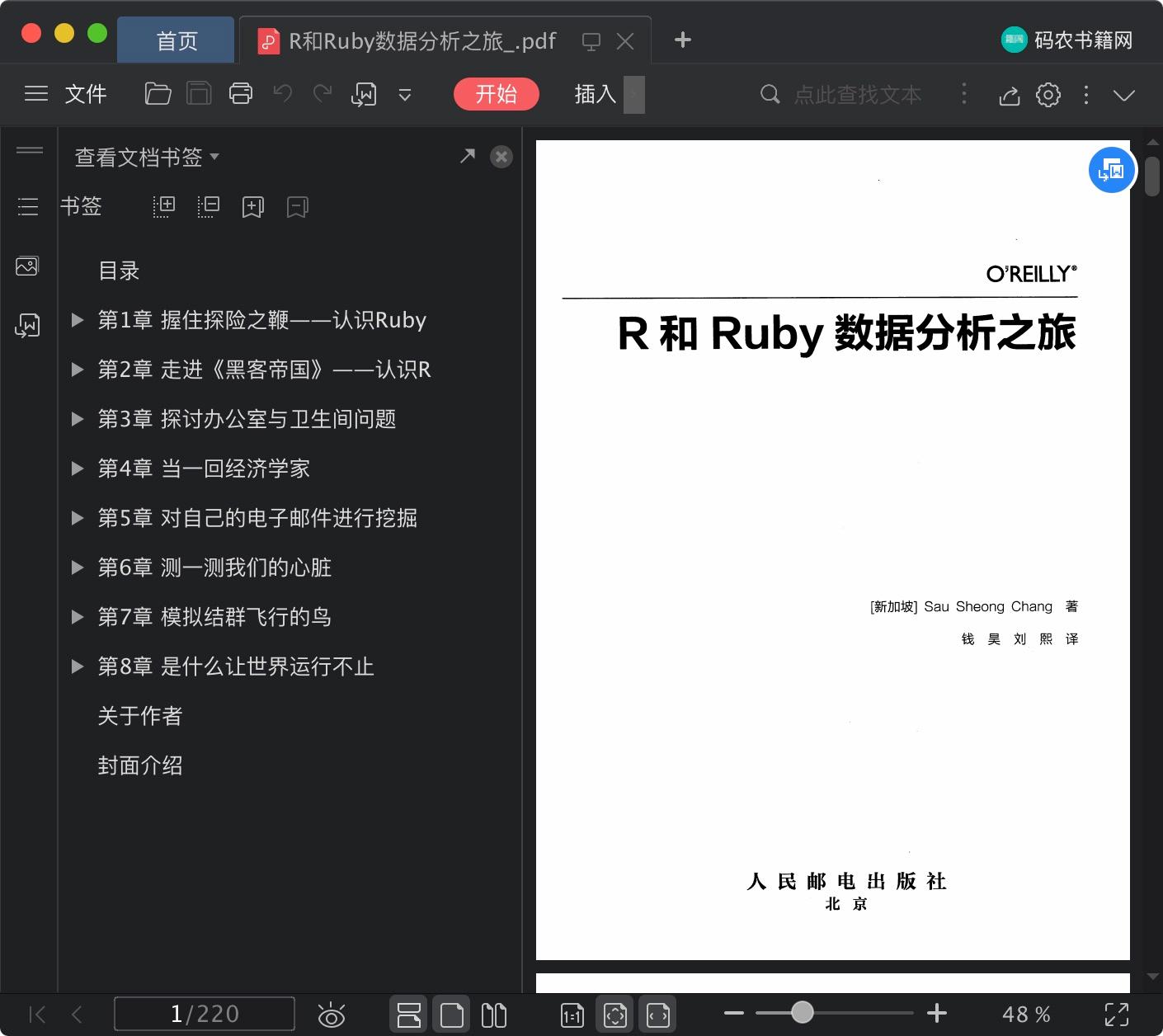The width and height of the screenshot is (1163, 1036).
Task: Open the three-dot more options menu
Action: click(x=1086, y=95)
